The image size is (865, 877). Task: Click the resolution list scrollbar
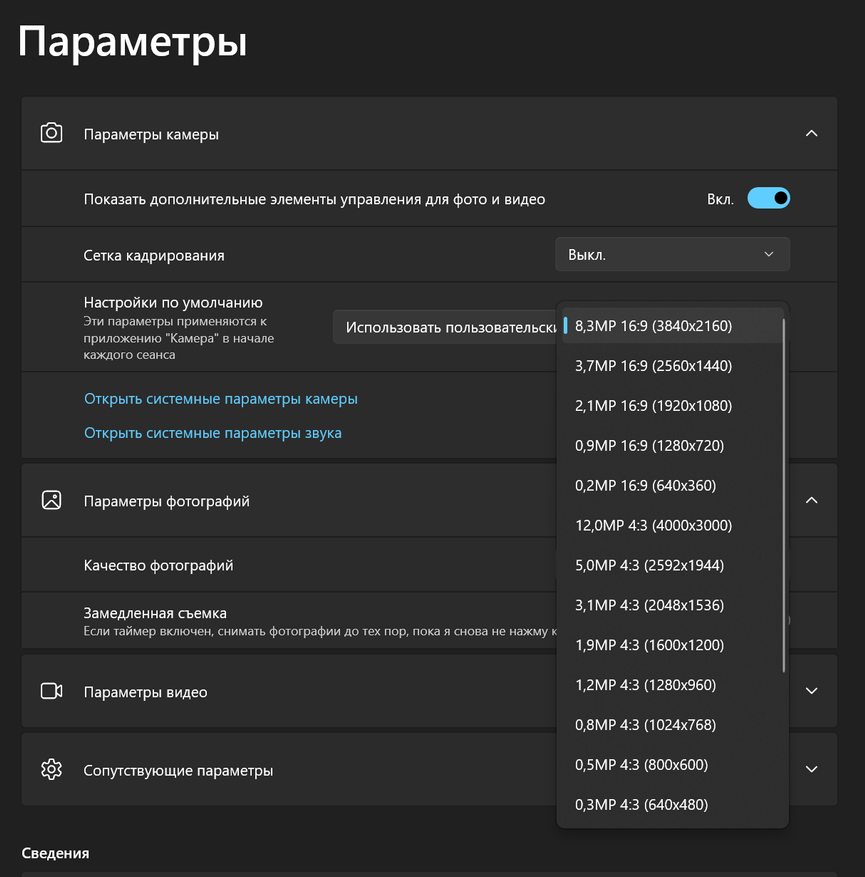[785, 495]
